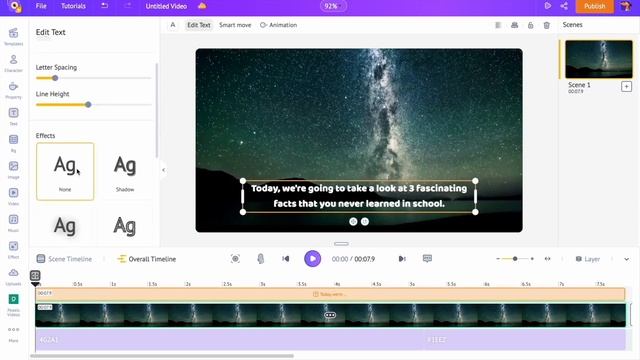Image resolution: width=640 pixels, height=360 pixels.
Task: Open the Property section in sidebar
Action: [x=13, y=90]
